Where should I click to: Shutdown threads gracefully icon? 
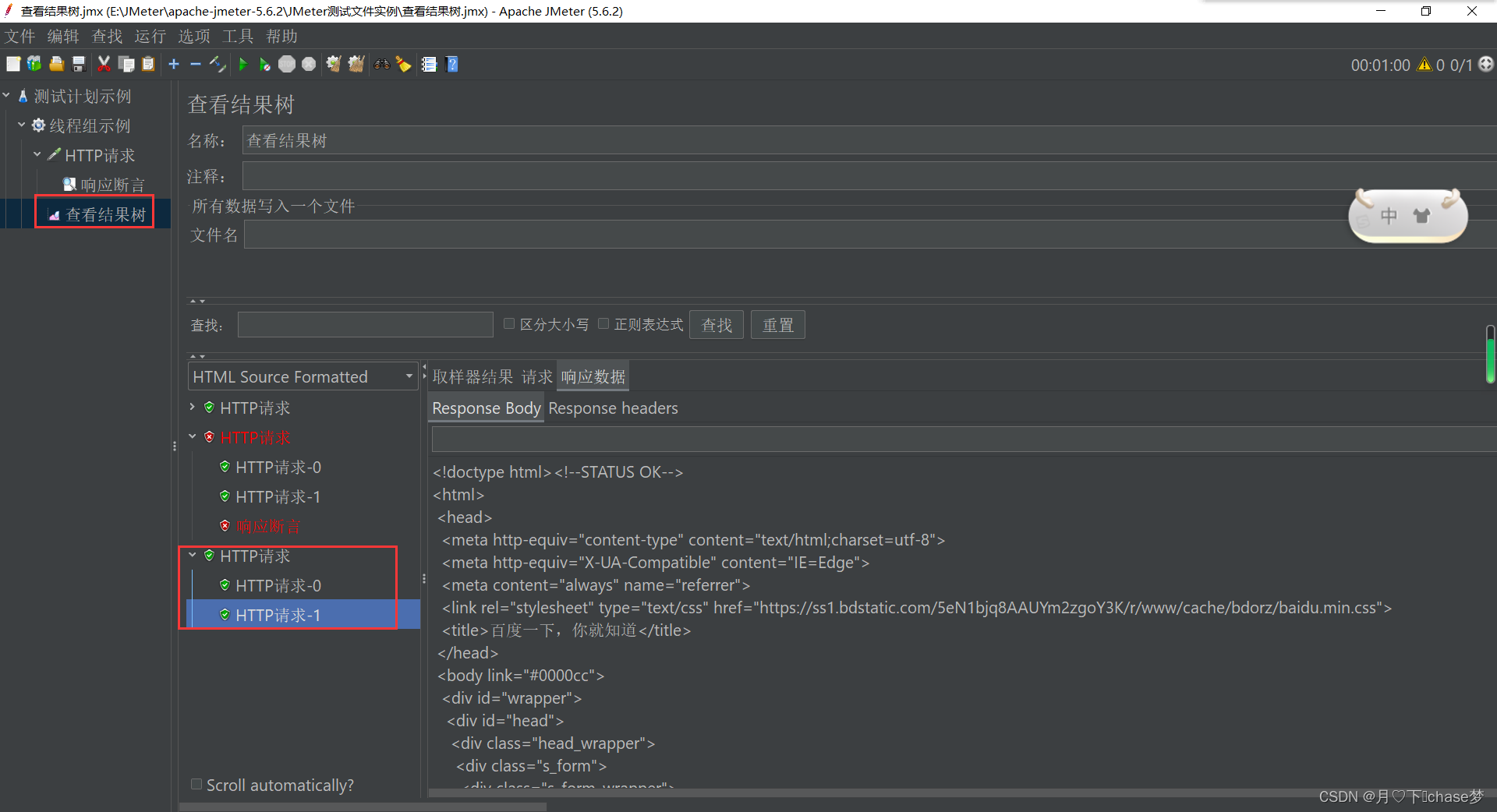[309, 64]
